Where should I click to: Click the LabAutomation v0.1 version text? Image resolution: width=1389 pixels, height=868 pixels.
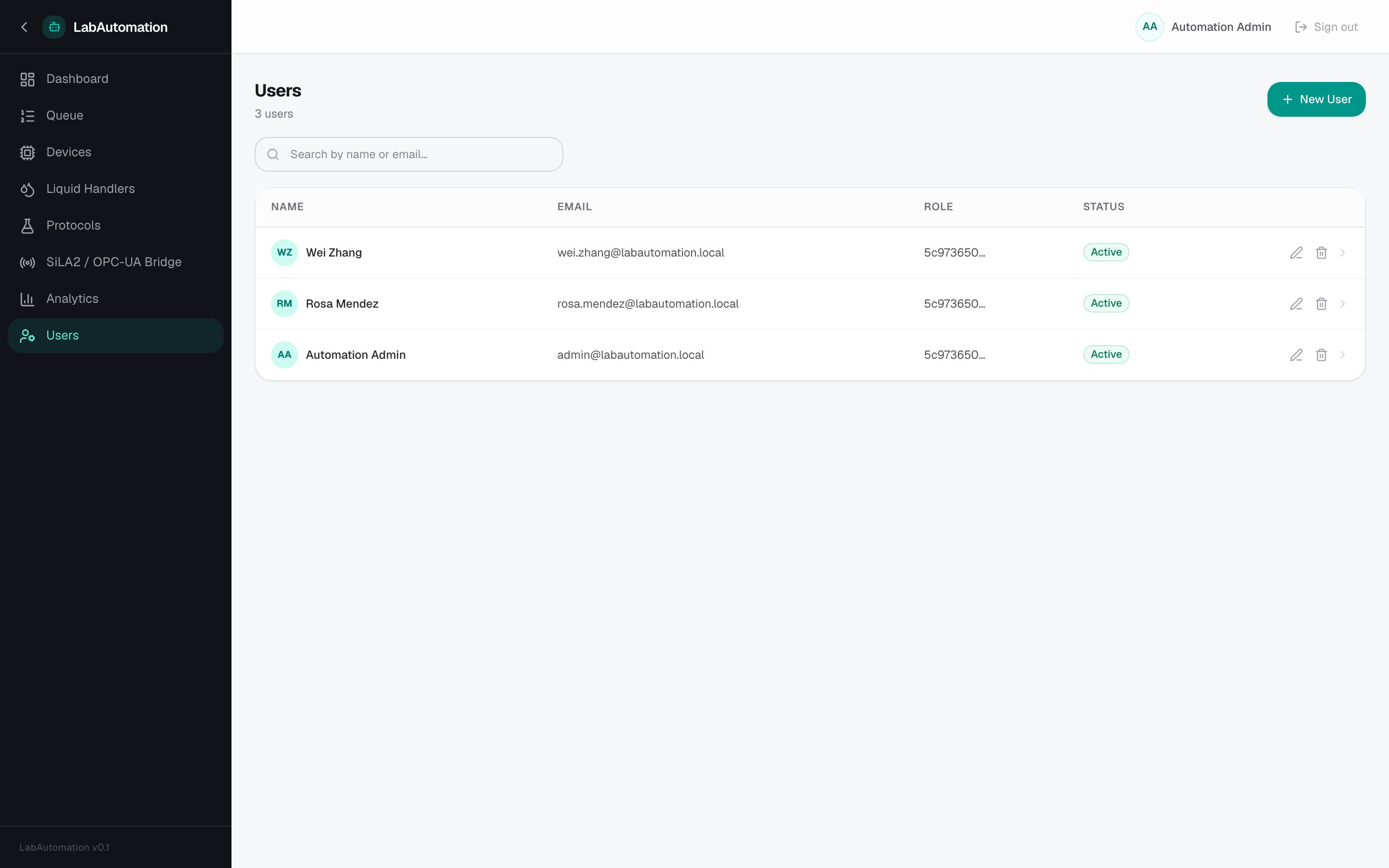(64, 847)
